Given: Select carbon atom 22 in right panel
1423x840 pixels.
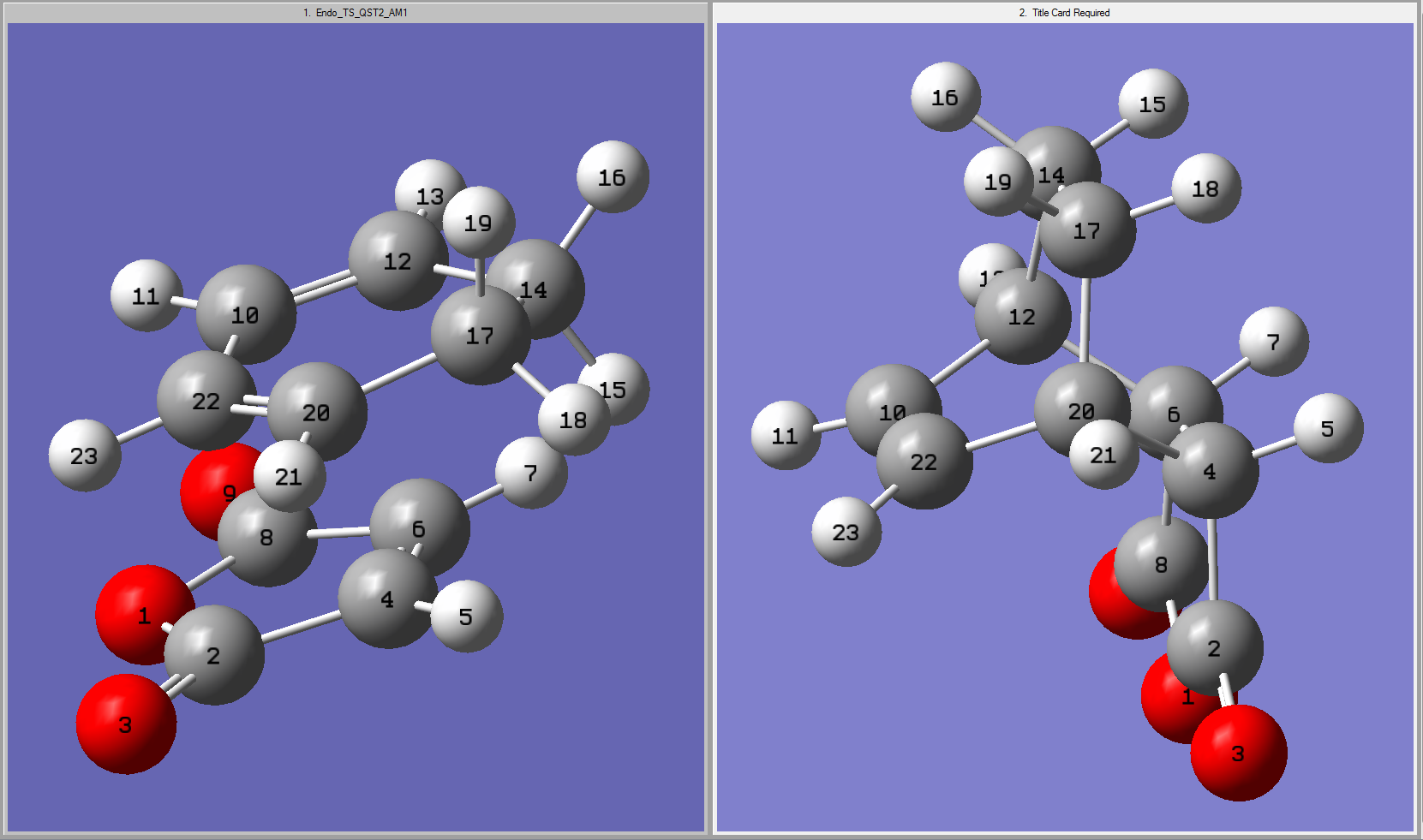Looking at the screenshot, I should click(924, 462).
